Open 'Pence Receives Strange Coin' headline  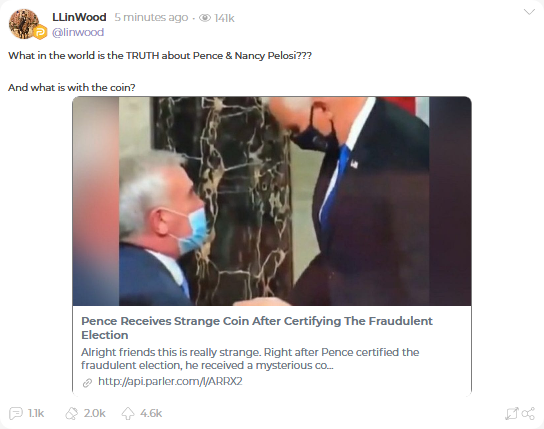point(257,328)
